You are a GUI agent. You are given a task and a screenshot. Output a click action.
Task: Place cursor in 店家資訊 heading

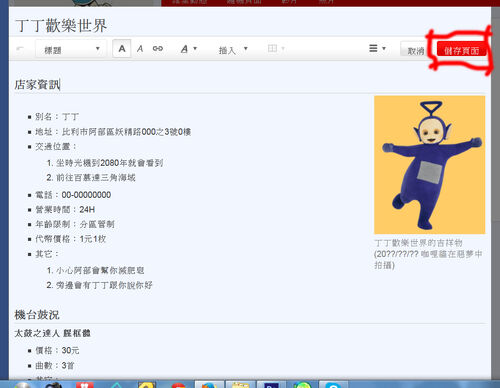pos(37,85)
